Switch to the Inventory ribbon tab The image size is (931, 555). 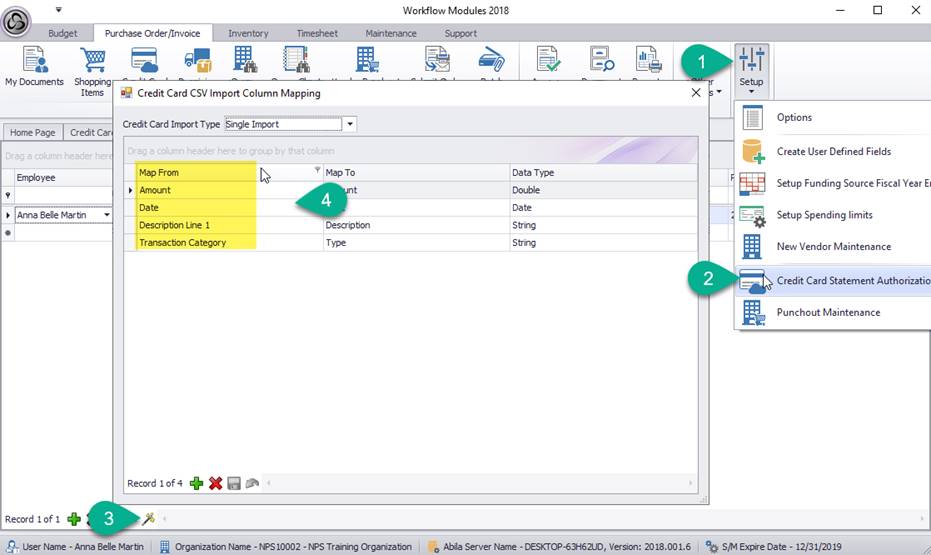248,33
